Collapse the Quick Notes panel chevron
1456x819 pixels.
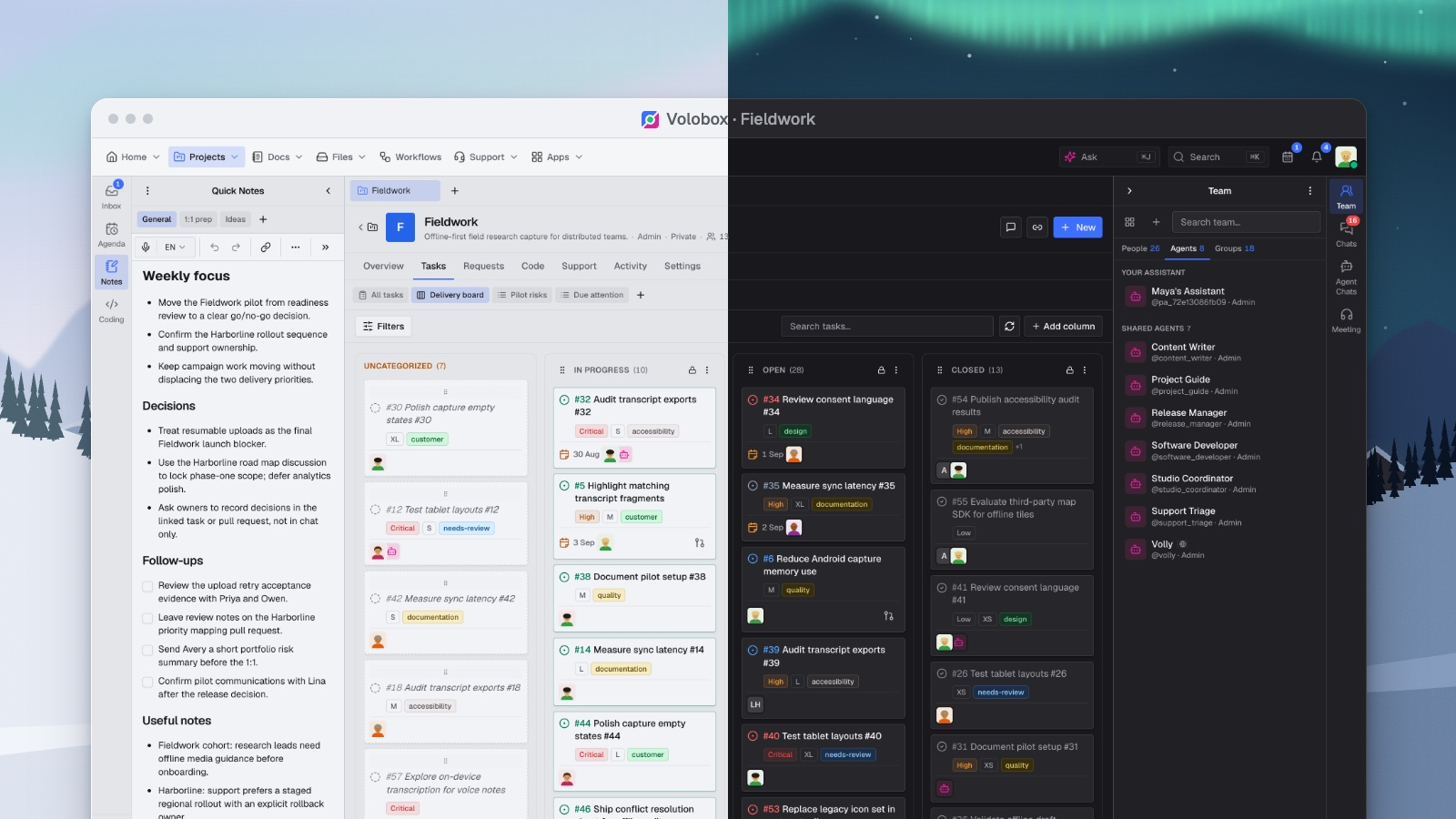[329, 191]
